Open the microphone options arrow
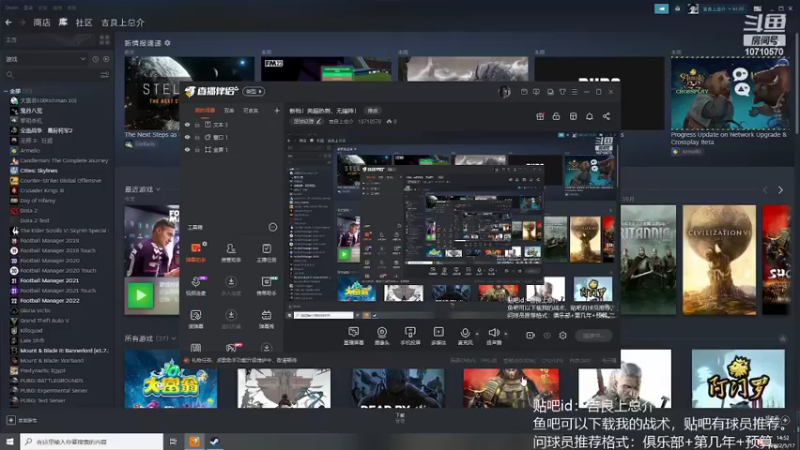 tap(477, 334)
